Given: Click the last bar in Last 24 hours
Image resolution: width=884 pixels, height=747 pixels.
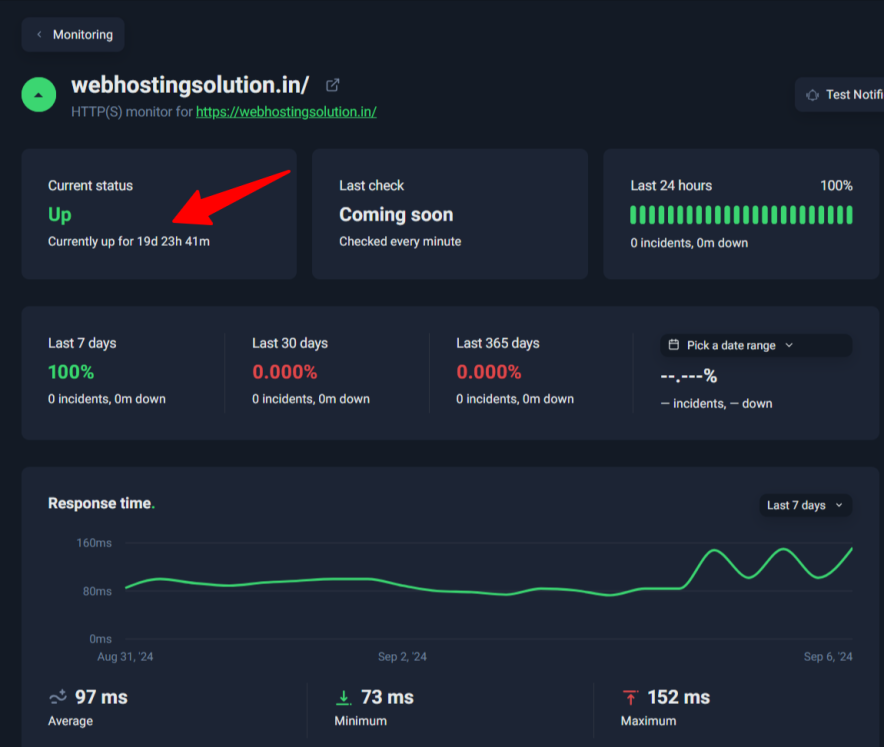Looking at the screenshot, I should (849, 215).
